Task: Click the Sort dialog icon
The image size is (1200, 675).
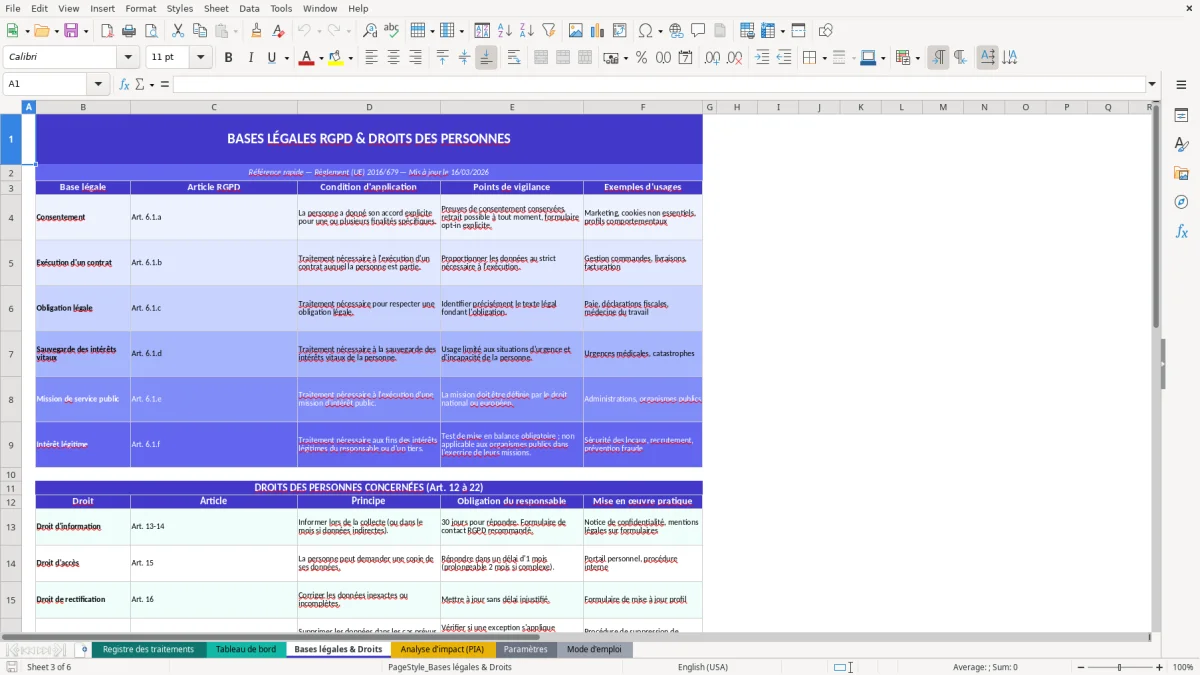Action: coord(482,31)
